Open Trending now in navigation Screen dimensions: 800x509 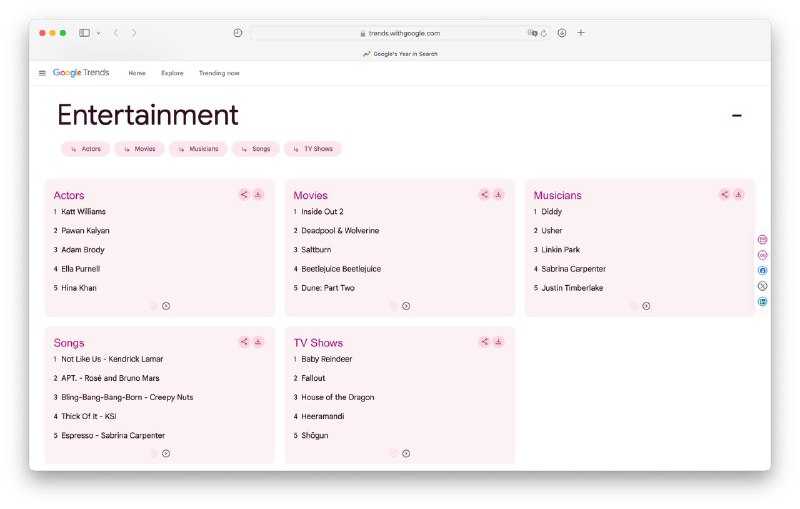(x=219, y=73)
